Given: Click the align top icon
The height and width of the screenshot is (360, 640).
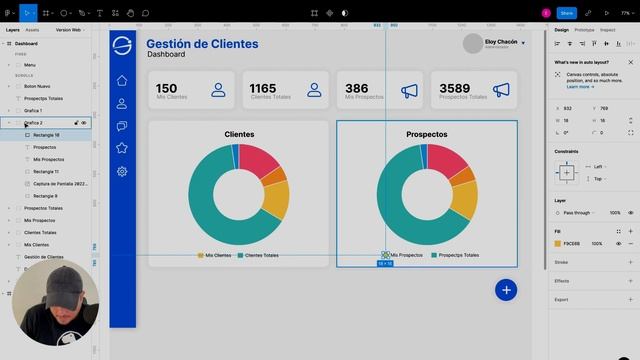Looking at the screenshot, I should click(594, 44).
